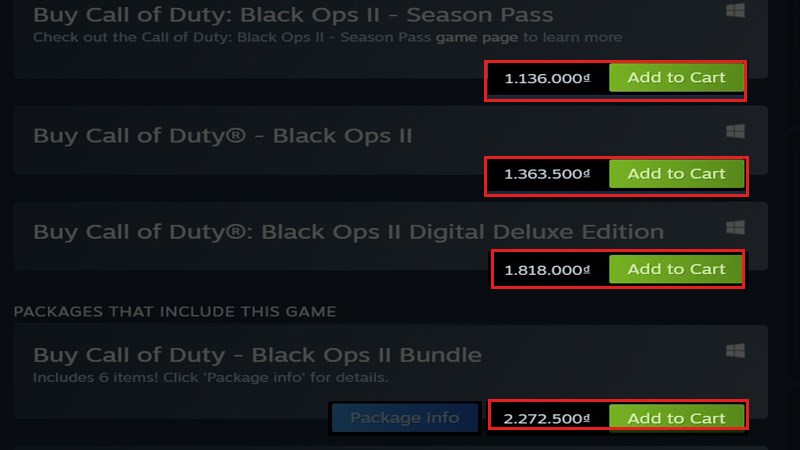
Task: Click the 1.136.000₫ price label
Action: tap(546, 78)
